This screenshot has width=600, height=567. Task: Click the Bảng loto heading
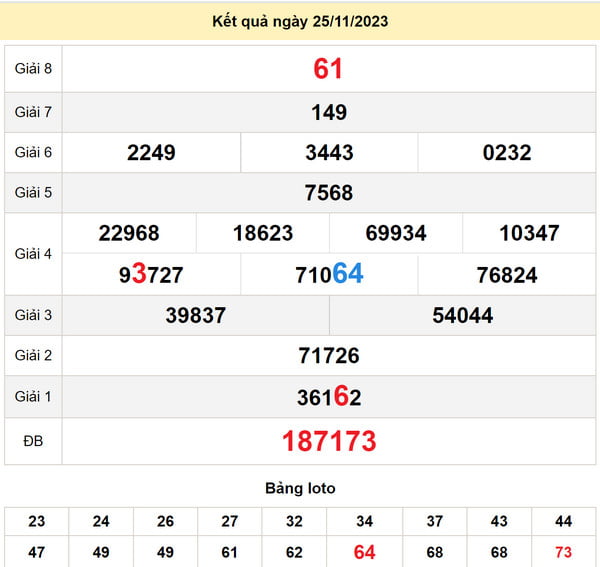[300, 489]
